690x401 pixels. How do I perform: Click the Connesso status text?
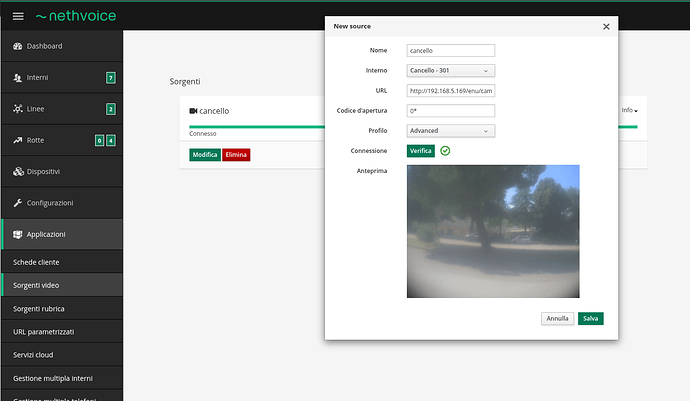pos(203,133)
